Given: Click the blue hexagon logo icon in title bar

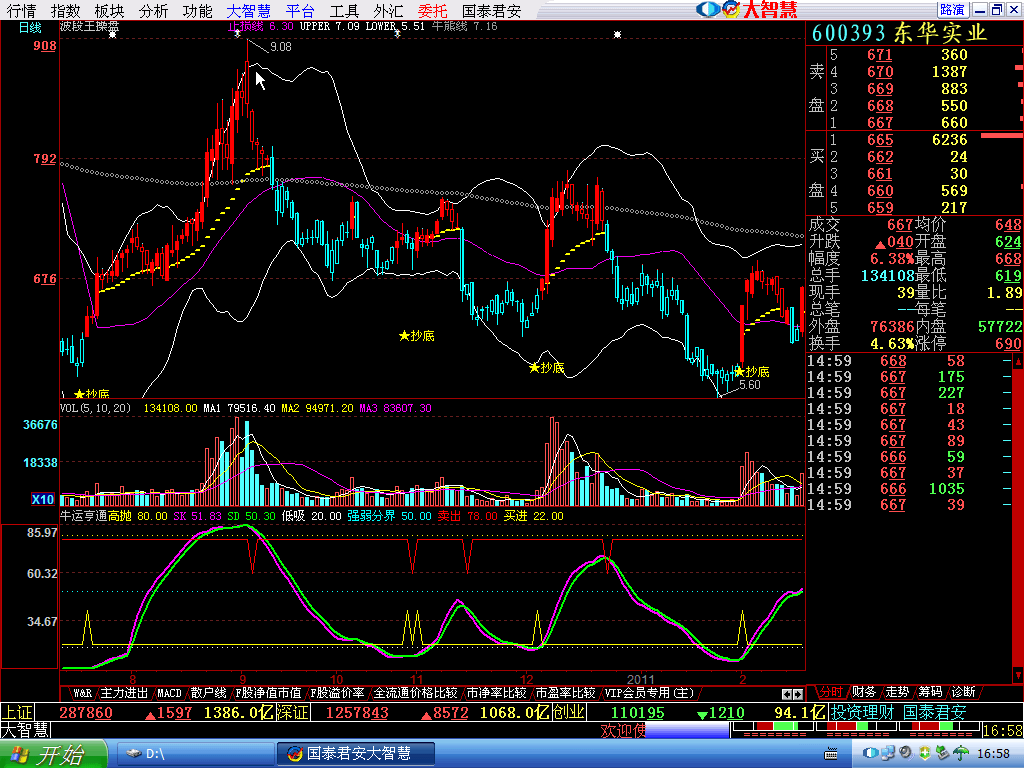Looking at the screenshot, I should click(707, 9).
